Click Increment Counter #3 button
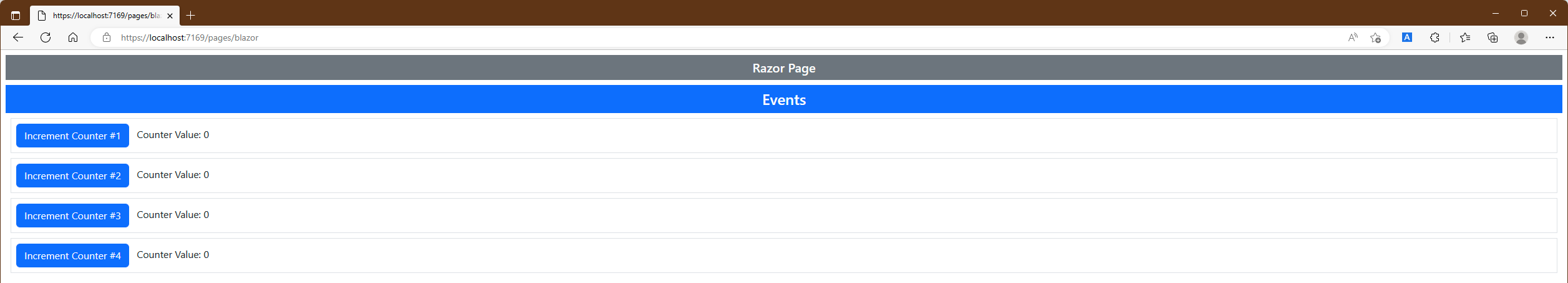The width and height of the screenshot is (1568, 283). [72, 216]
